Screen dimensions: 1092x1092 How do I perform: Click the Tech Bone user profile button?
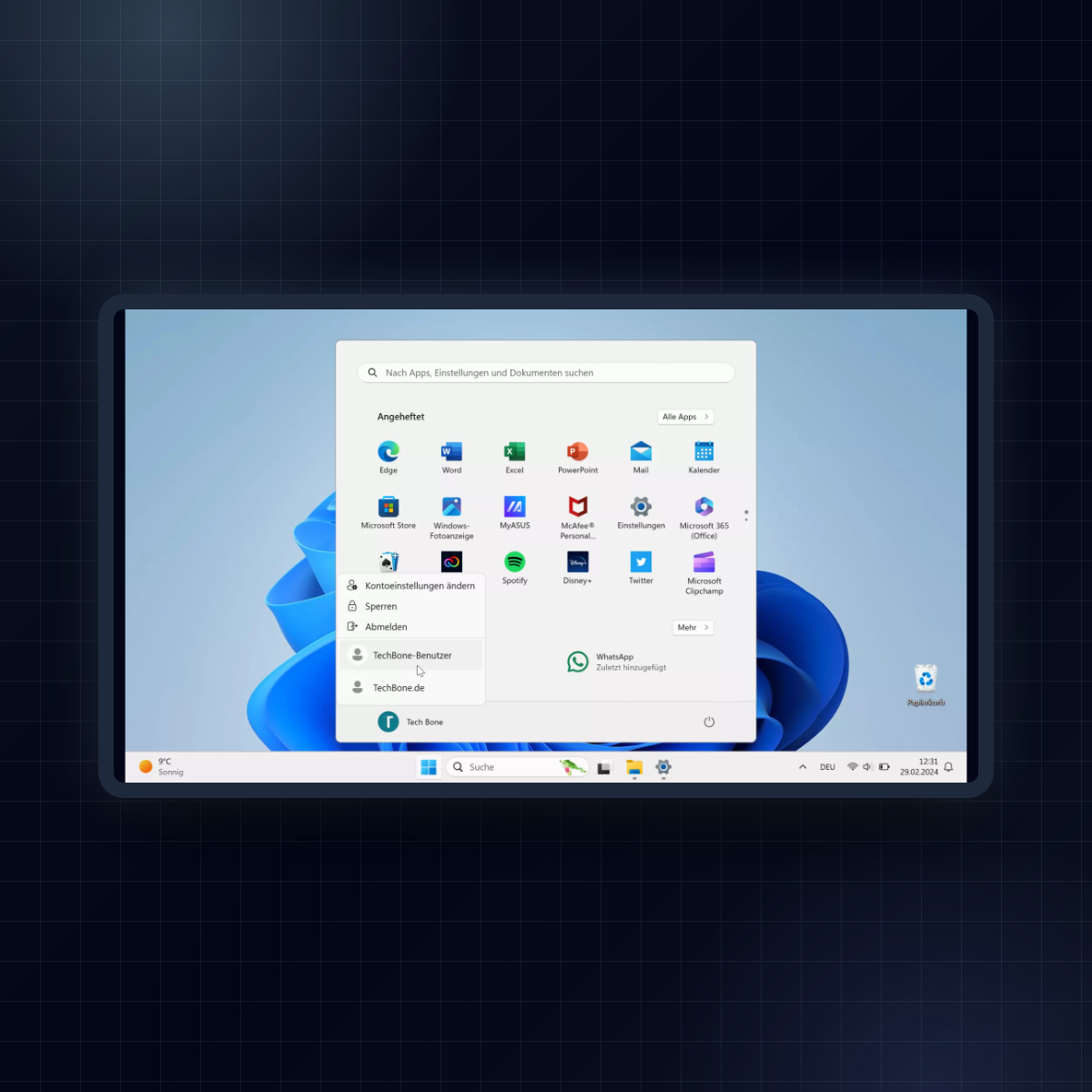pyautogui.click(x=410, y=722)
